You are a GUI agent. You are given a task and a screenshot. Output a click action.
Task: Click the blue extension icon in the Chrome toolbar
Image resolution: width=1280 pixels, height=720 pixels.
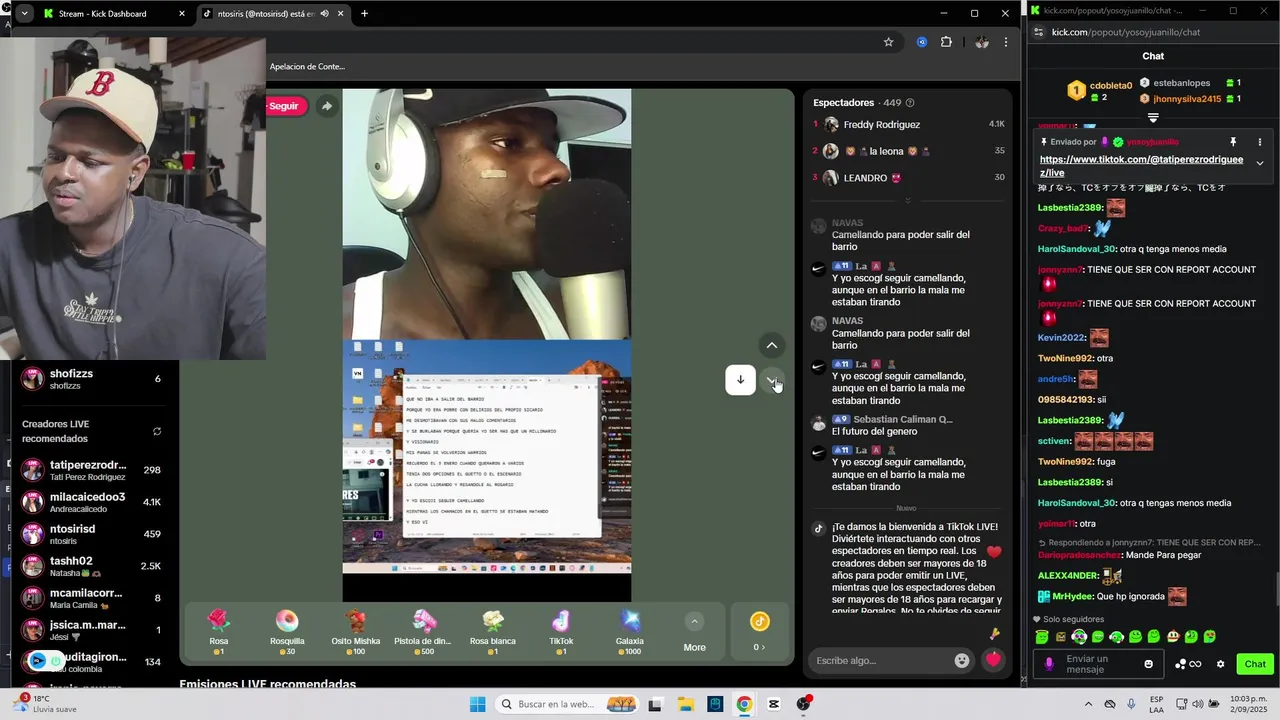922,42
